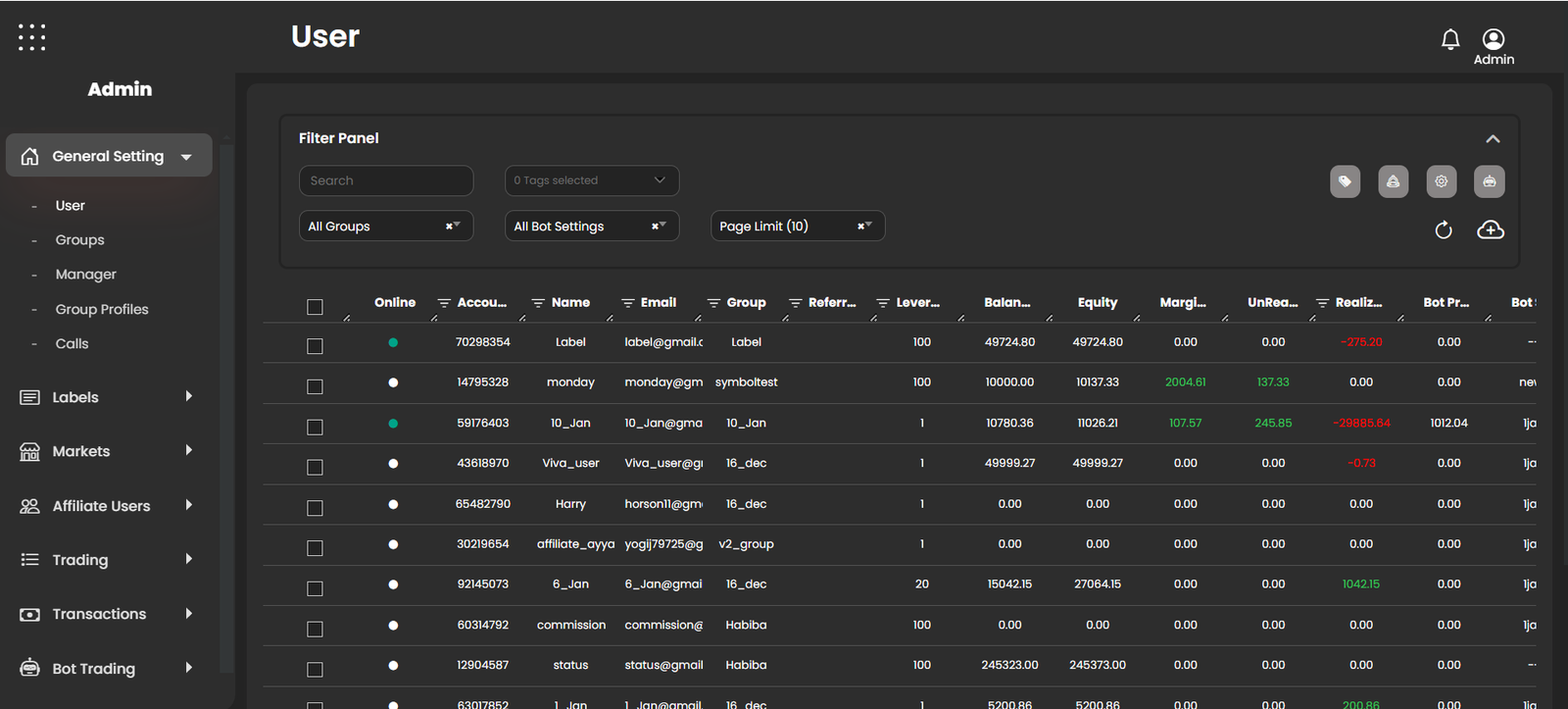Open the Group Profiles submenu item
The image size is (1568, 709).
tap(102, 309)
